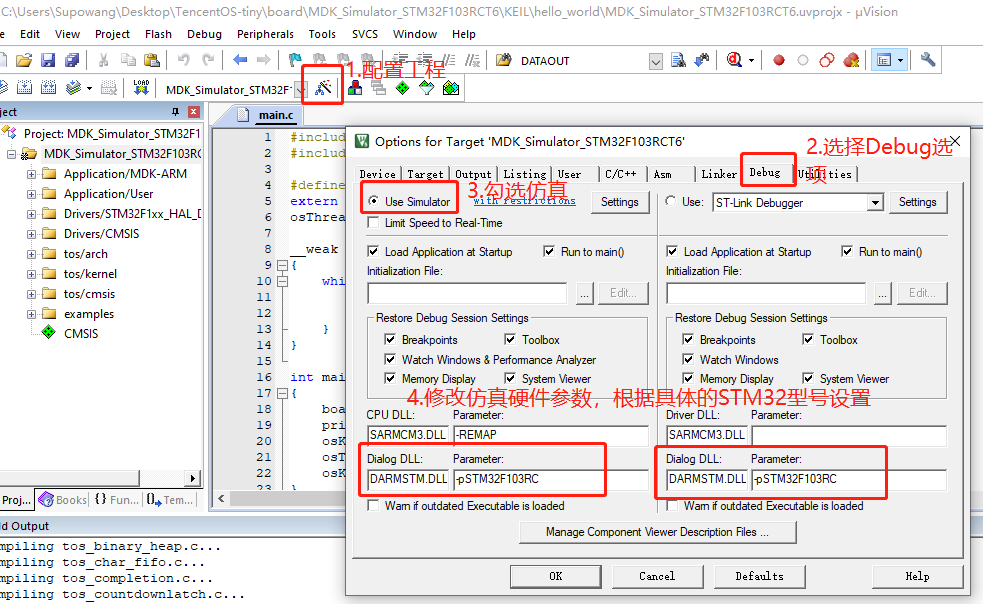Click Manage Component Viewer Description Files
The width and height of the screenshot is (983, 604).
[658, 532]
